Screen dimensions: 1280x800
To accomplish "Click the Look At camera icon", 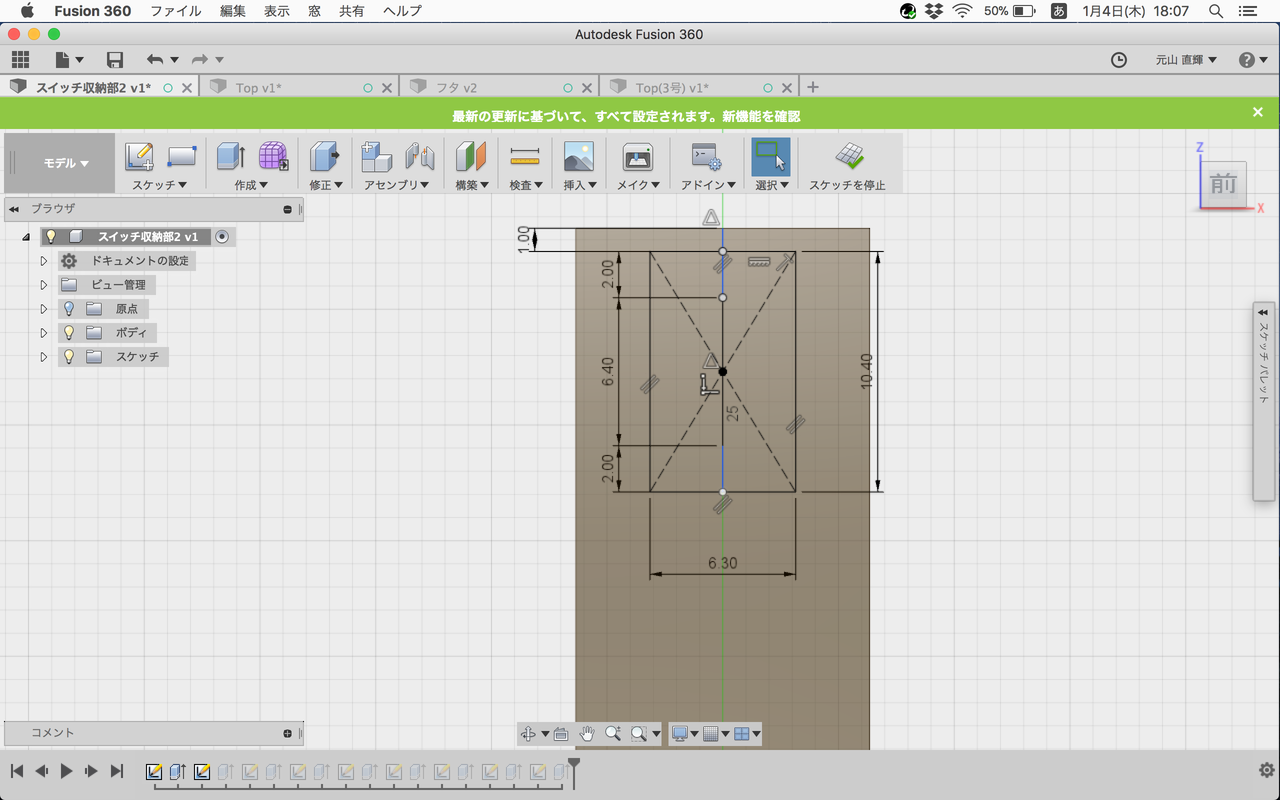I will [561, 734].
